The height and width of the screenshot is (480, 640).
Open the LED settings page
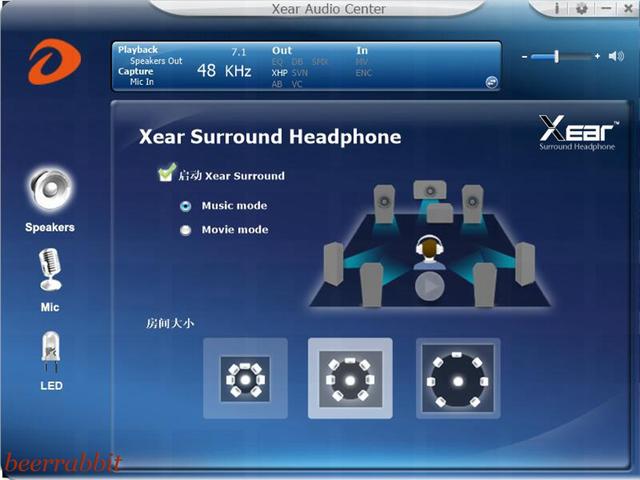[51, 361]
